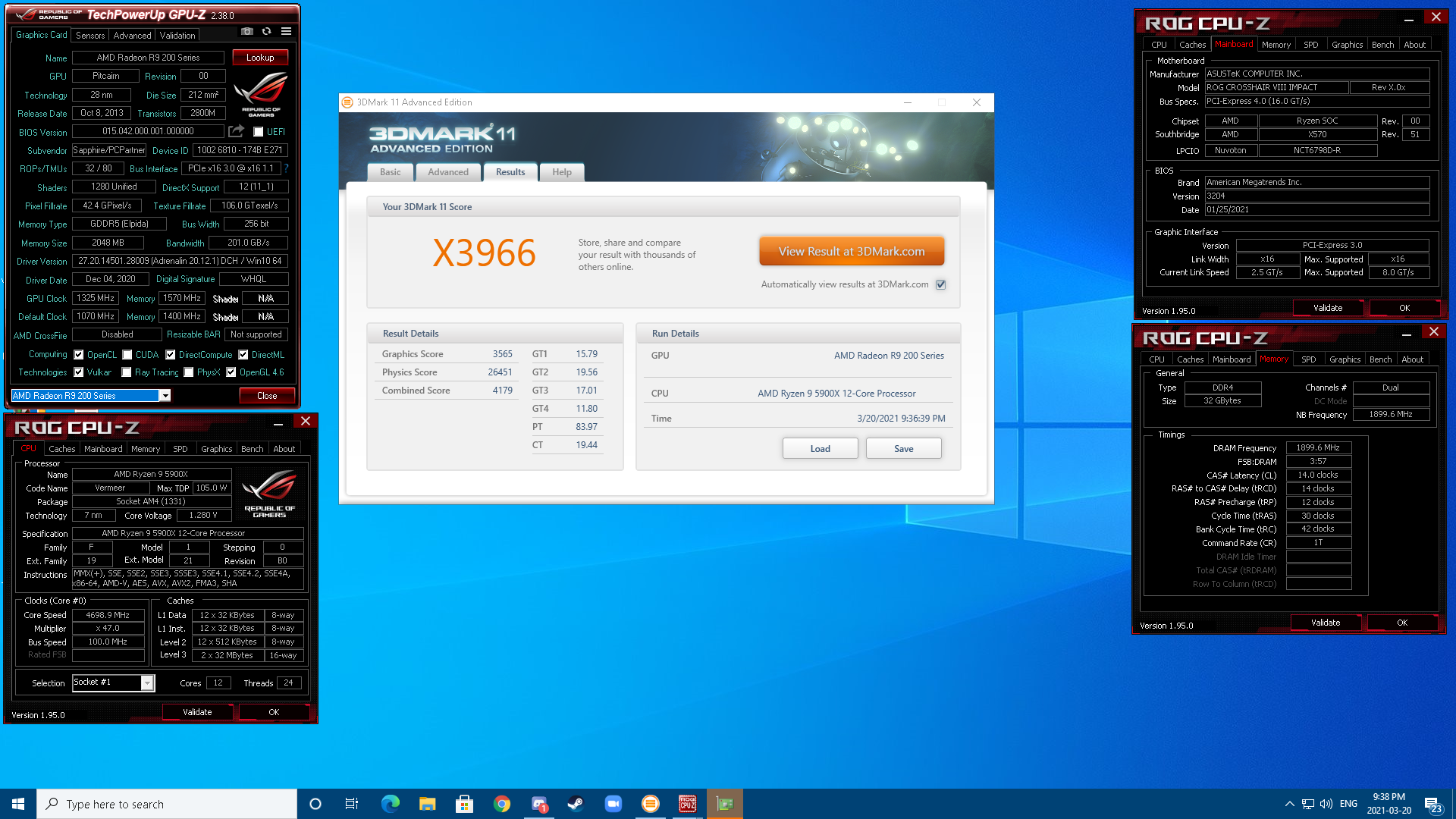1456x819 pixels.
Task: Switch to GPU-Z taskbar icon
Action: pos(724,804)
